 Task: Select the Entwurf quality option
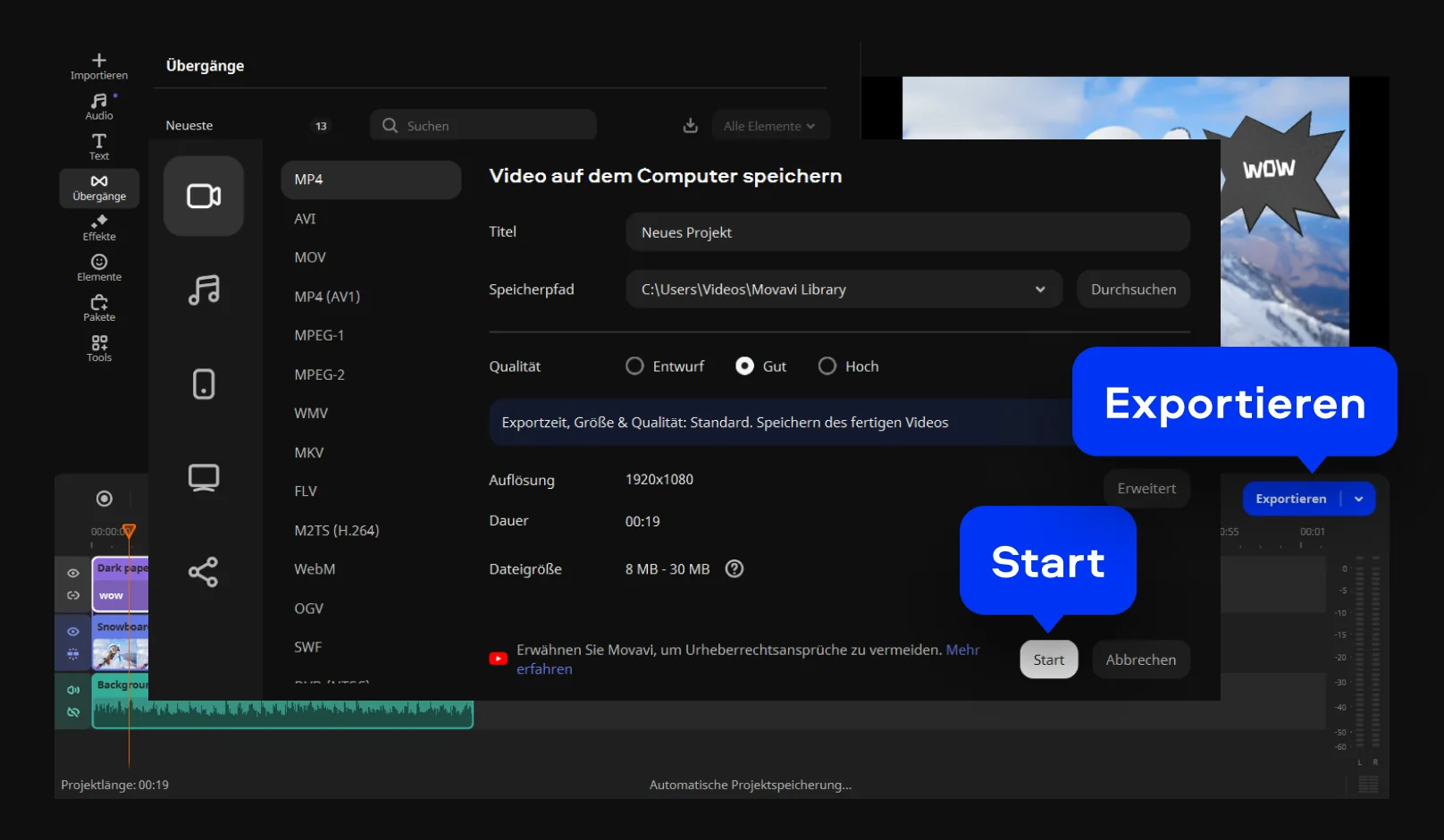click(635, 366)
